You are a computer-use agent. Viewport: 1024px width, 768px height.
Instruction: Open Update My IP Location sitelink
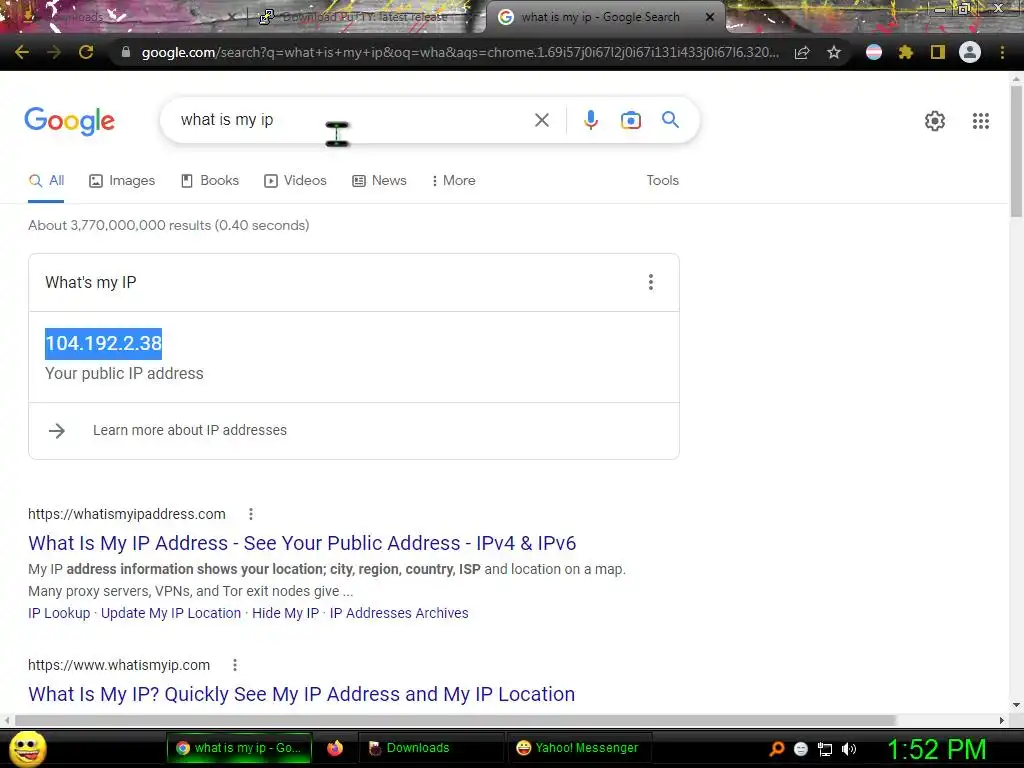coord(170,613)
